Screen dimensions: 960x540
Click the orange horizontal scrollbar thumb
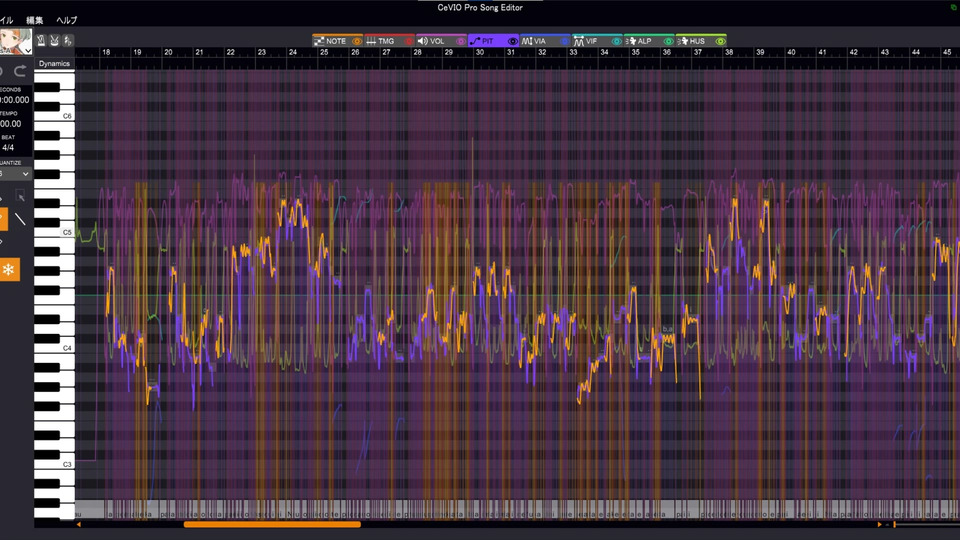(x=272, y=524)
